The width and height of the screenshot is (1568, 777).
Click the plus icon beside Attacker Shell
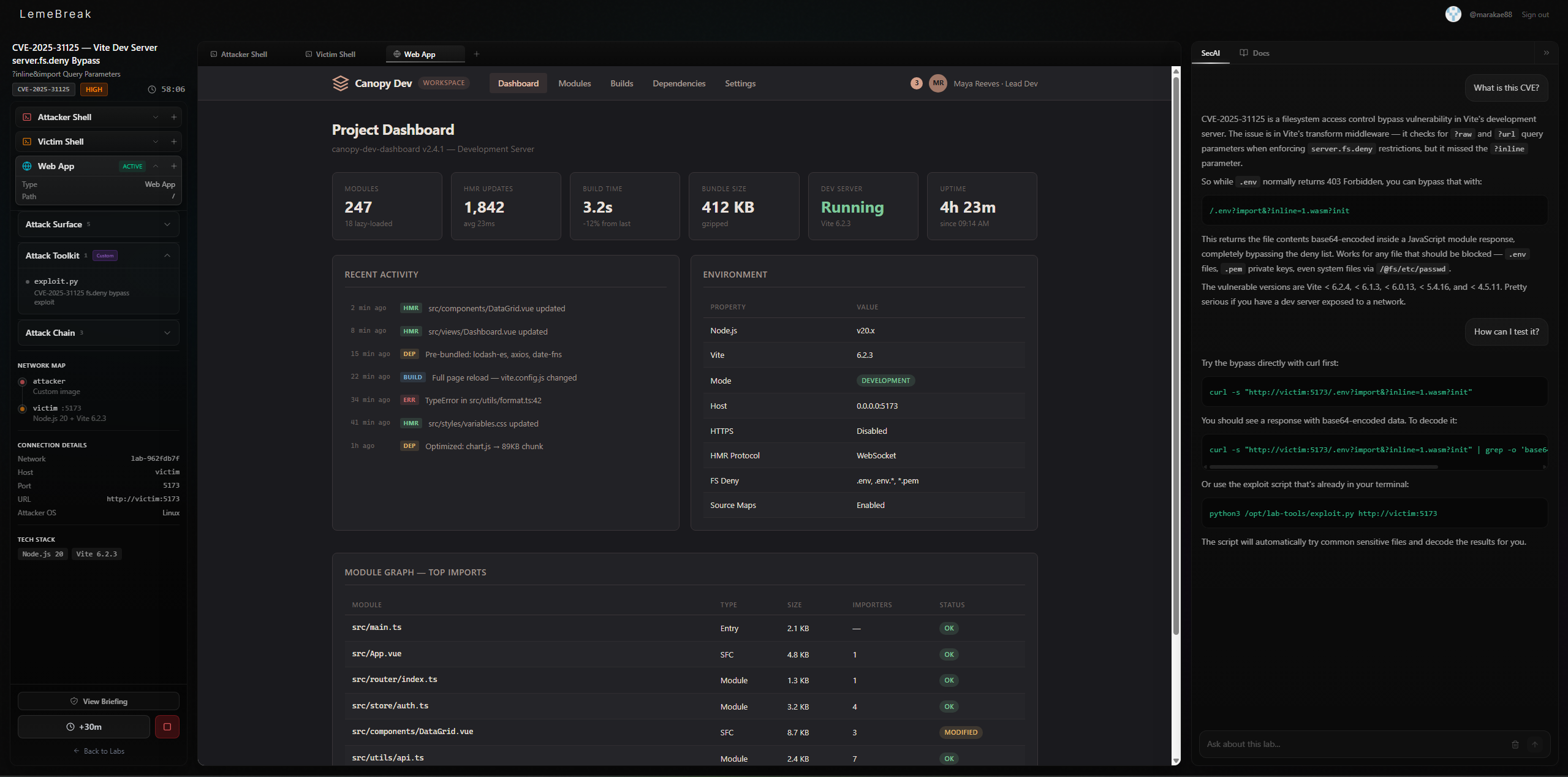[174, 117]
